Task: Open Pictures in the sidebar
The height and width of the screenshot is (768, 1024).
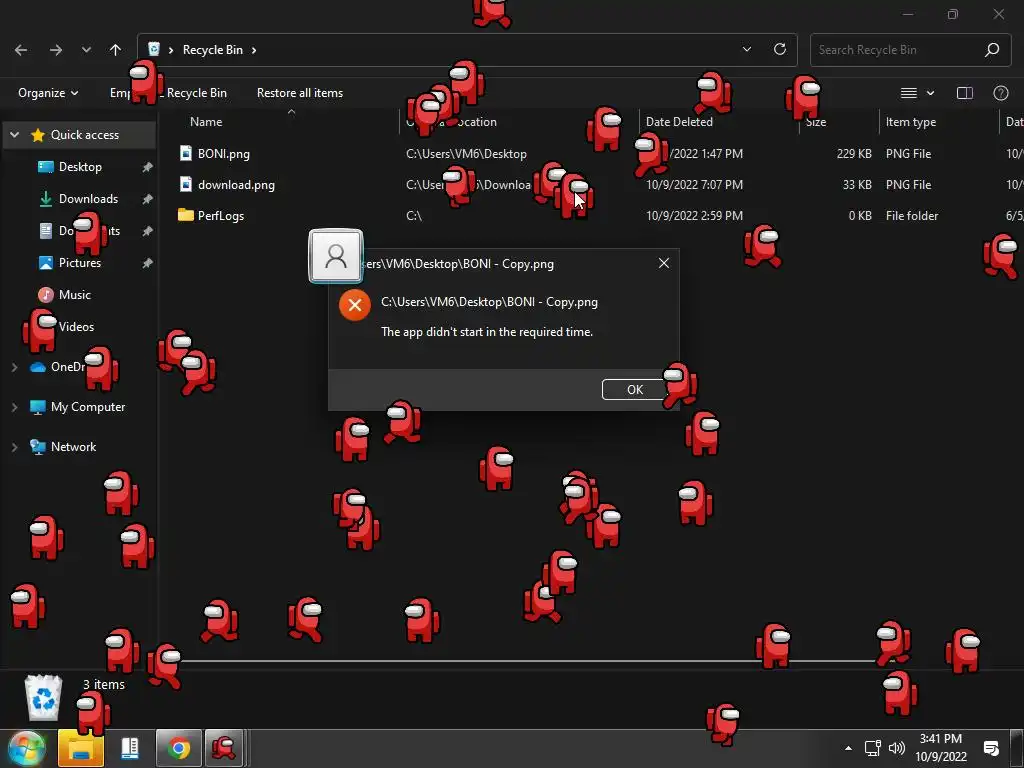Action: (x=80, y=263)
